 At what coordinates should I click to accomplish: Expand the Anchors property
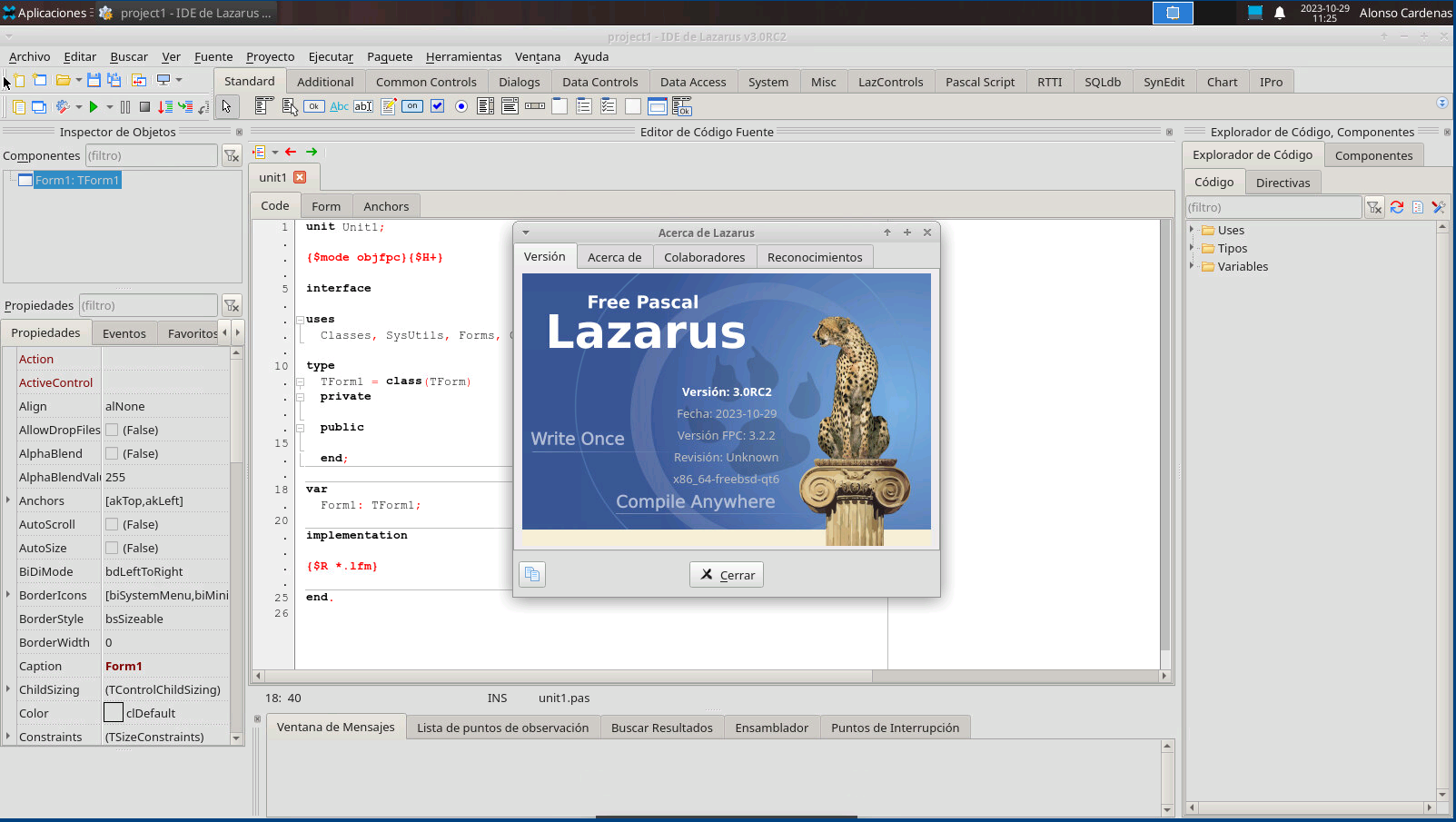point(8,500)
